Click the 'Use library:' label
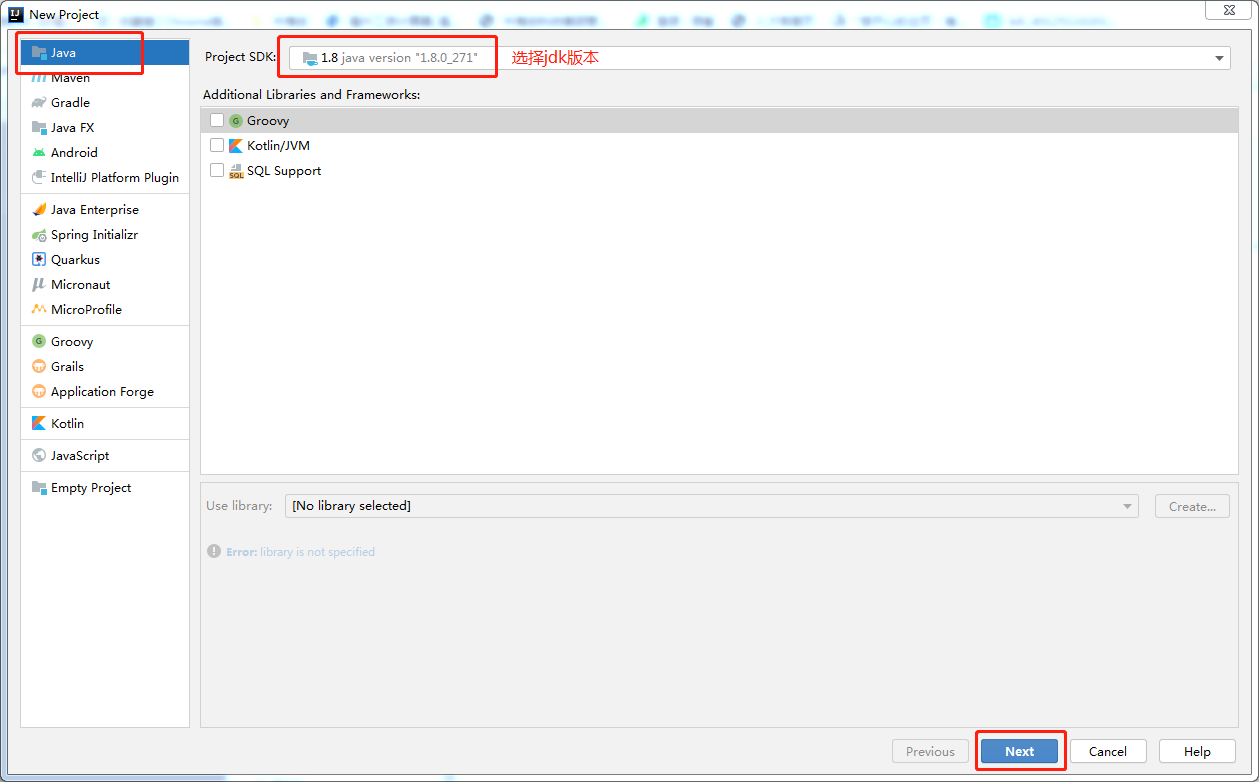Viewport: 1259px width, 782px height. pyautogui.click(x=239, y=506)
